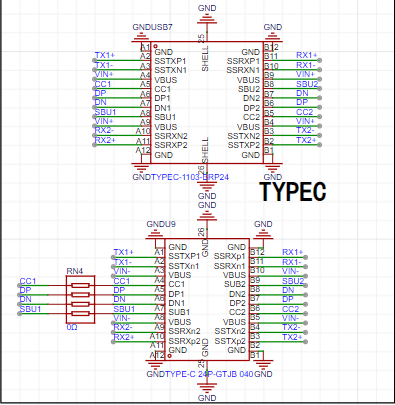This screenshot has width=395, height=405.
Task: Click the SSRXp1 pin on lower connector
Action: [x=229, y=256]
